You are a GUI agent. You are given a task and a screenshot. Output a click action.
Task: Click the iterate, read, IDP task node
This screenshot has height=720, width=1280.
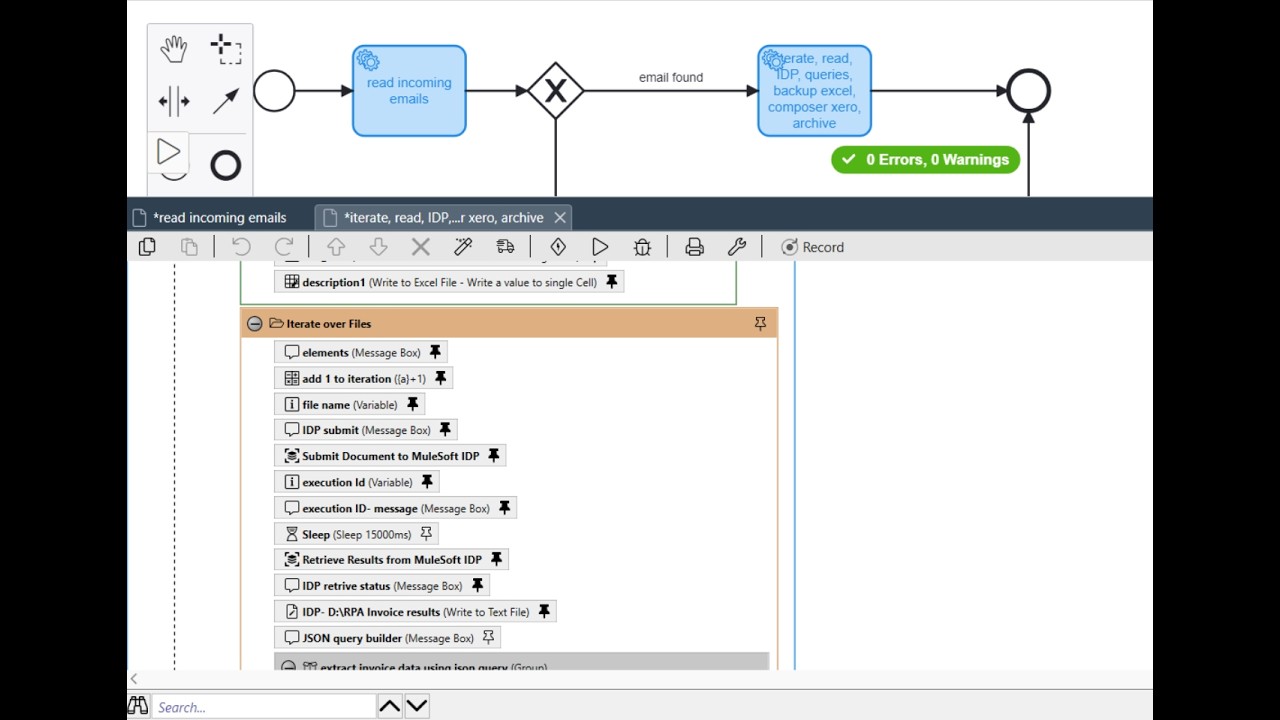click(x=814, y=91)
